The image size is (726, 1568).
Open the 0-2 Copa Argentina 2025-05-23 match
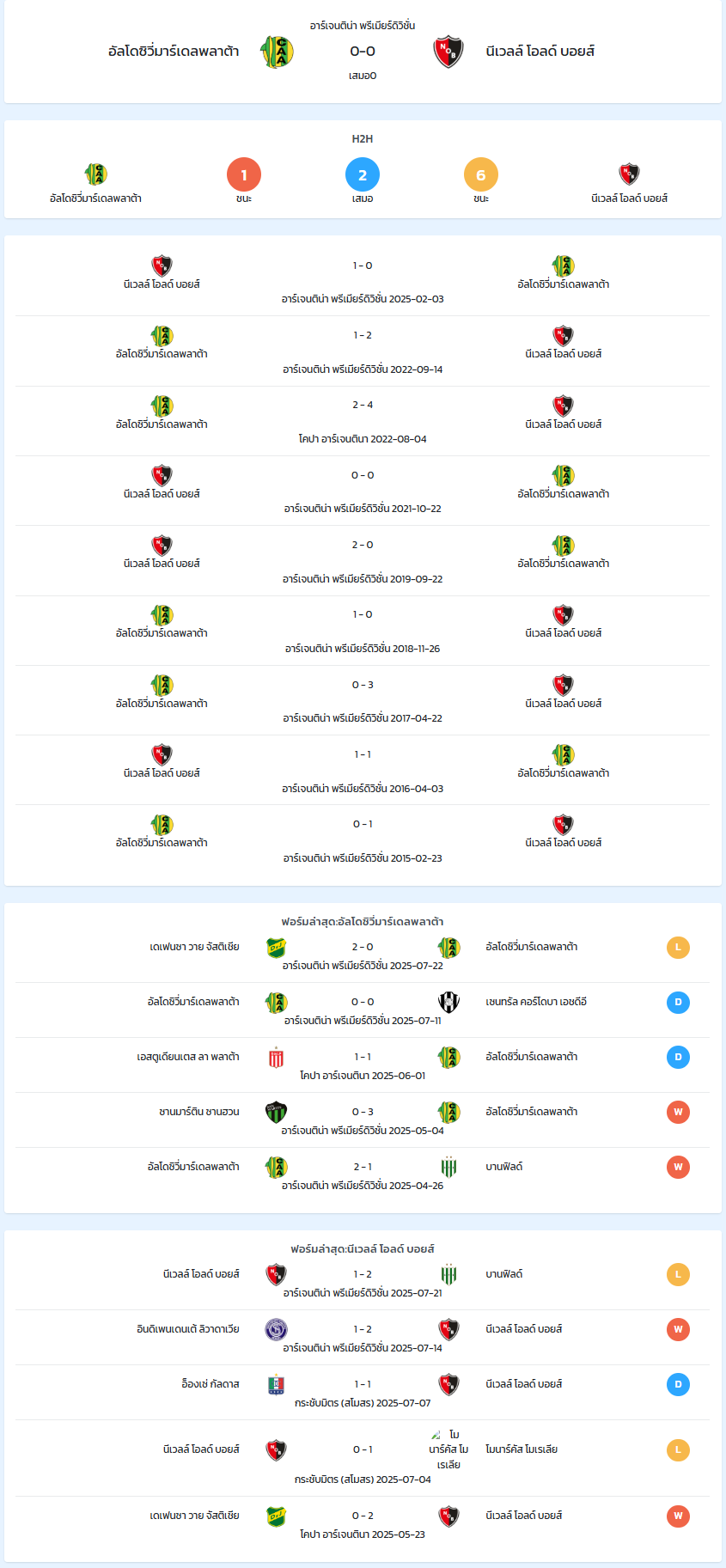click(363, 1524)
